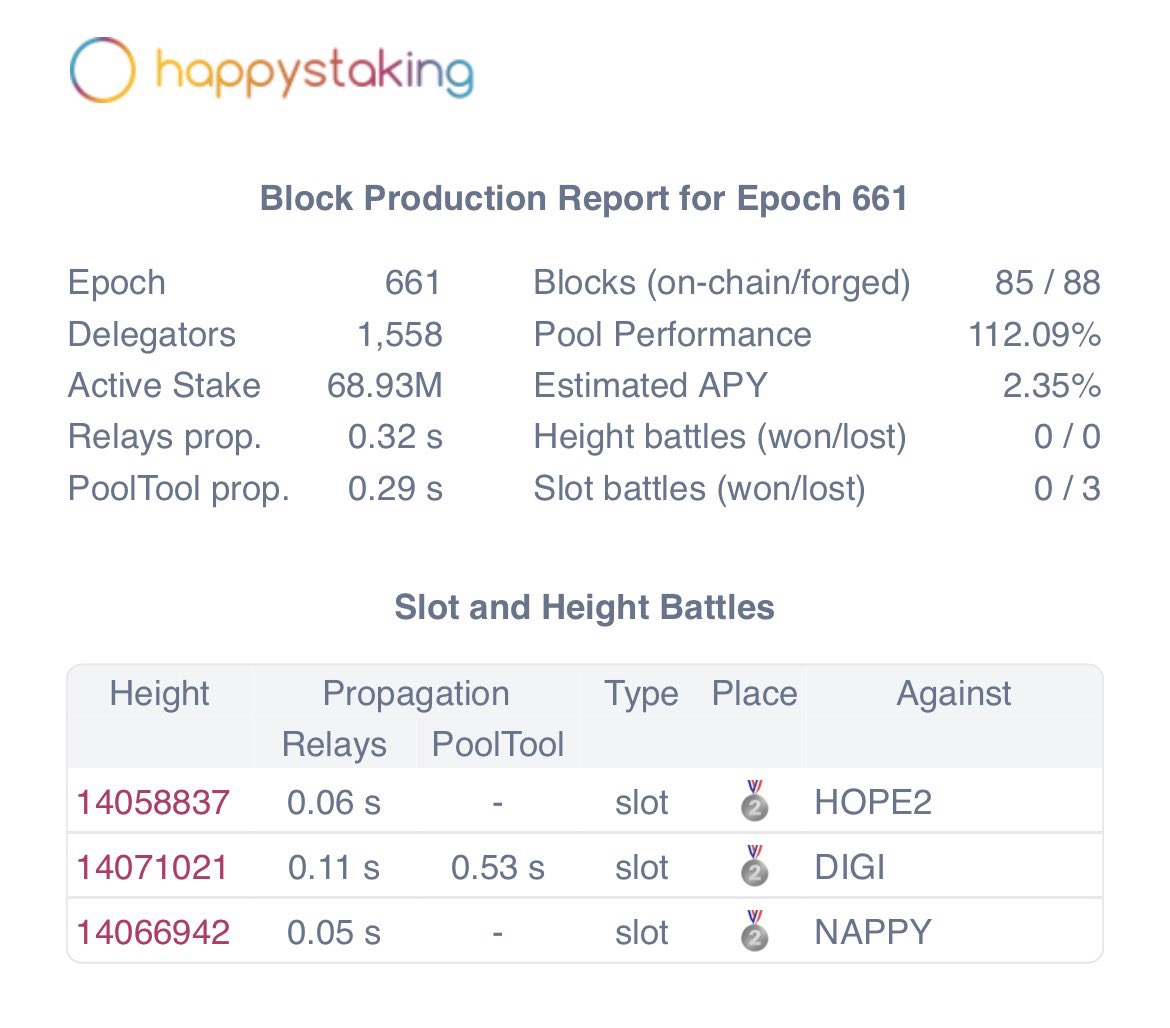Open block height 14058837 link

[x=153, y=803]
